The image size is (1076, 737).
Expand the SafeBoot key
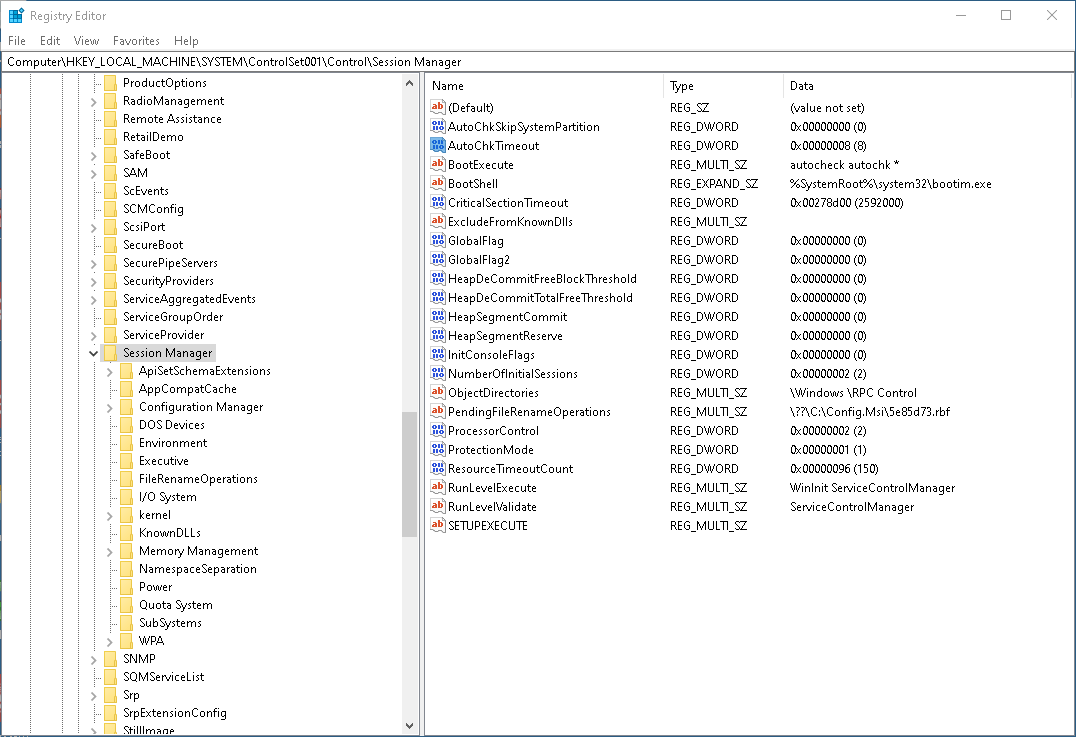(x=94, y=155)
